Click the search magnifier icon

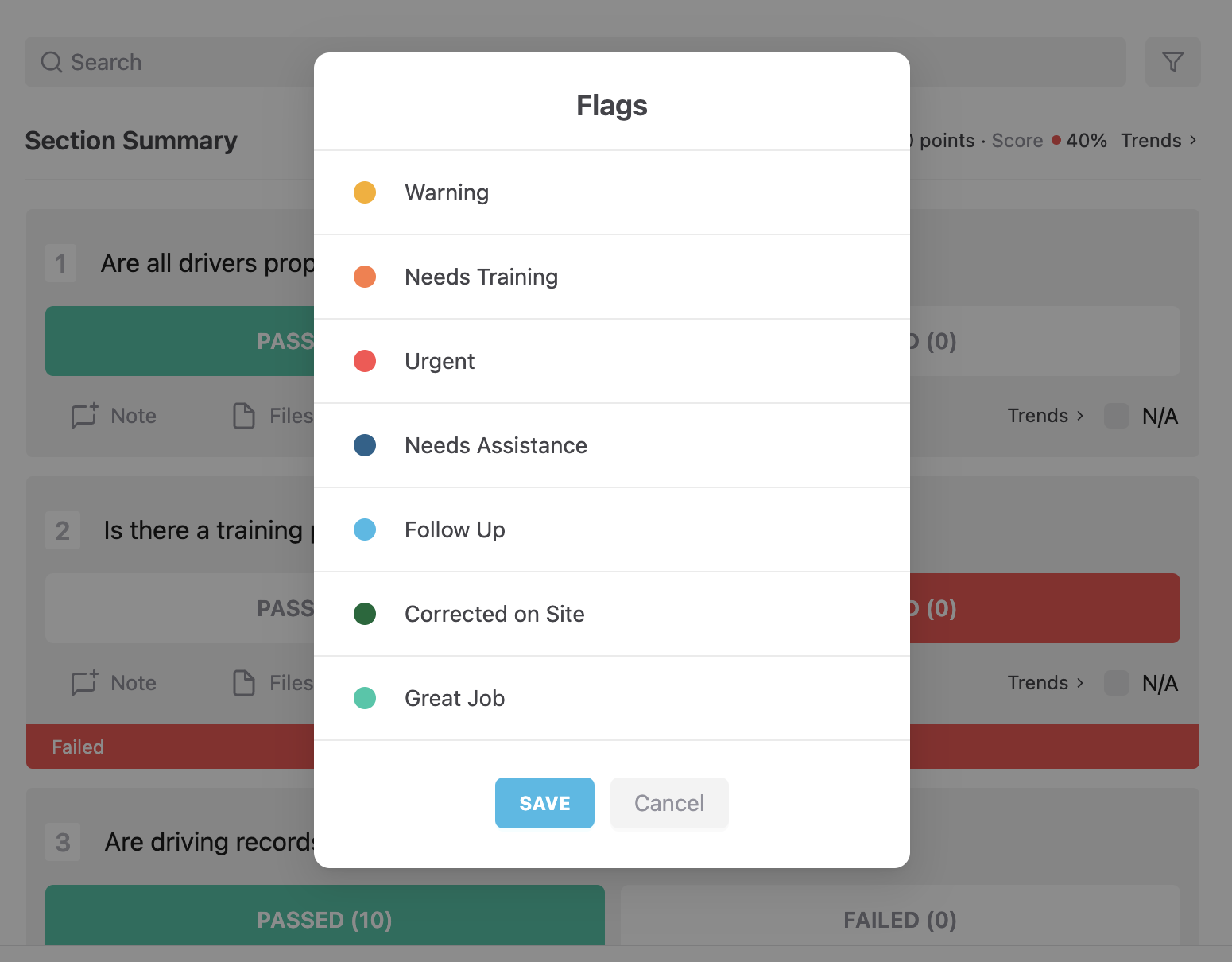click(x=52, y=62)
